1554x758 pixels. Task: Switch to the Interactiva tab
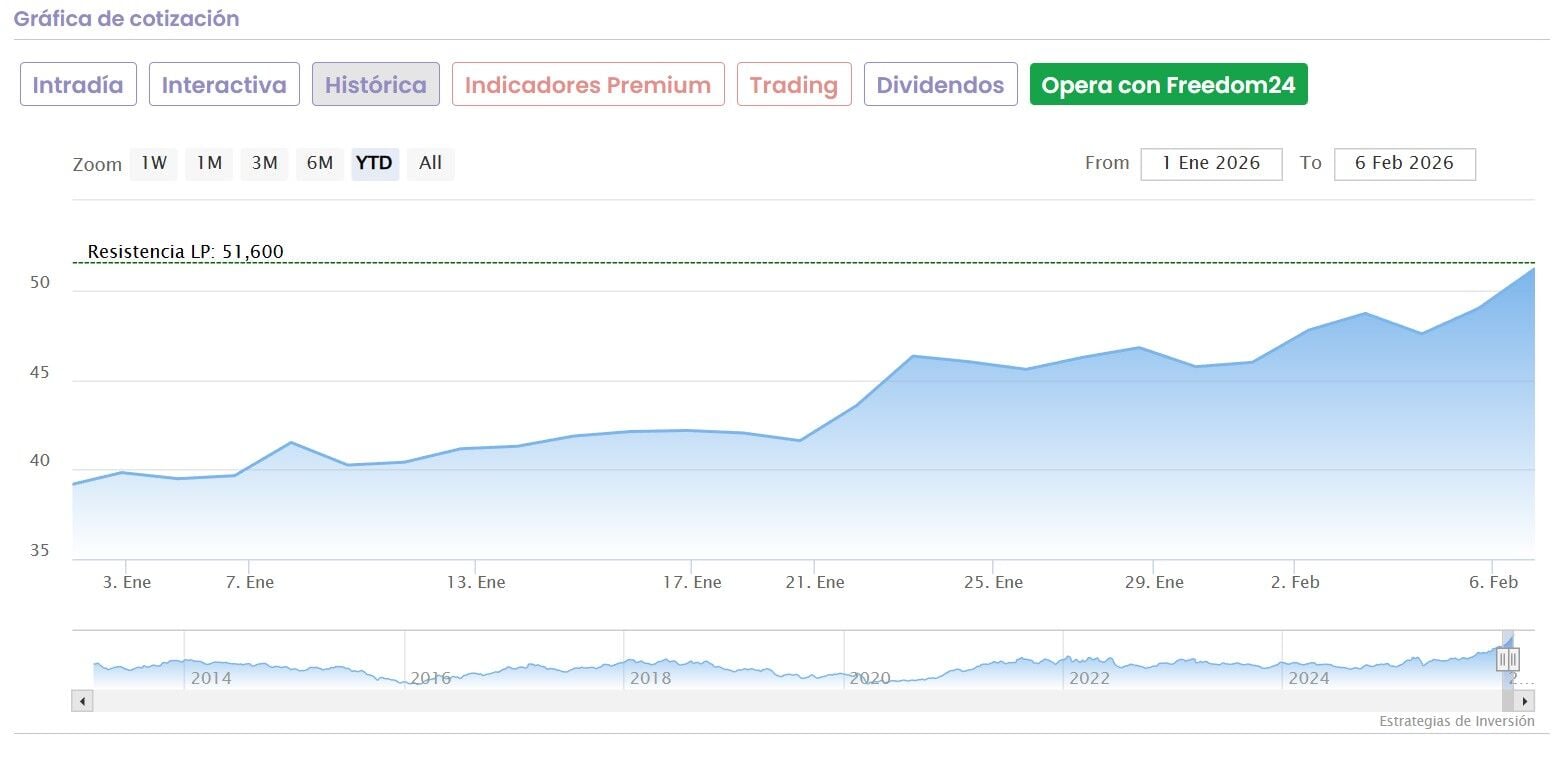[224, 85]
